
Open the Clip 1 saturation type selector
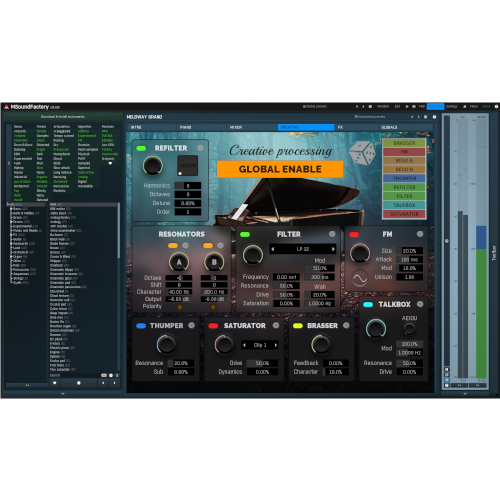(x=260, y=345)
